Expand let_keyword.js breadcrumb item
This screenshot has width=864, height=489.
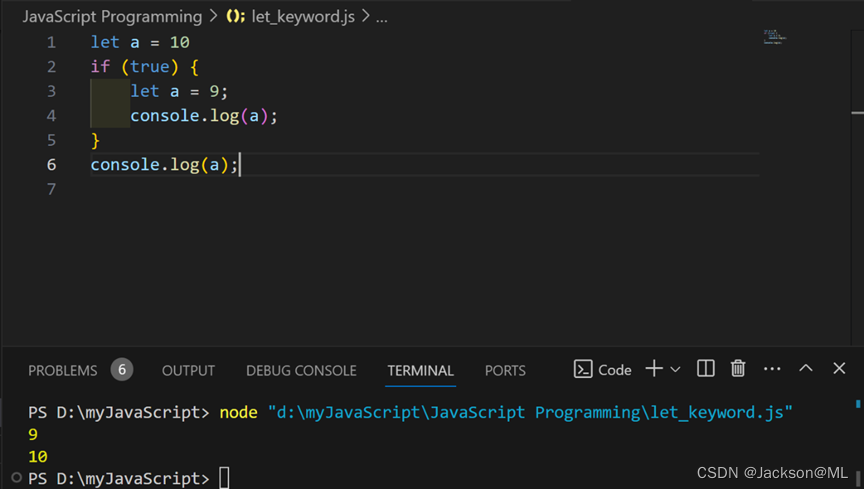coord(302,17)
